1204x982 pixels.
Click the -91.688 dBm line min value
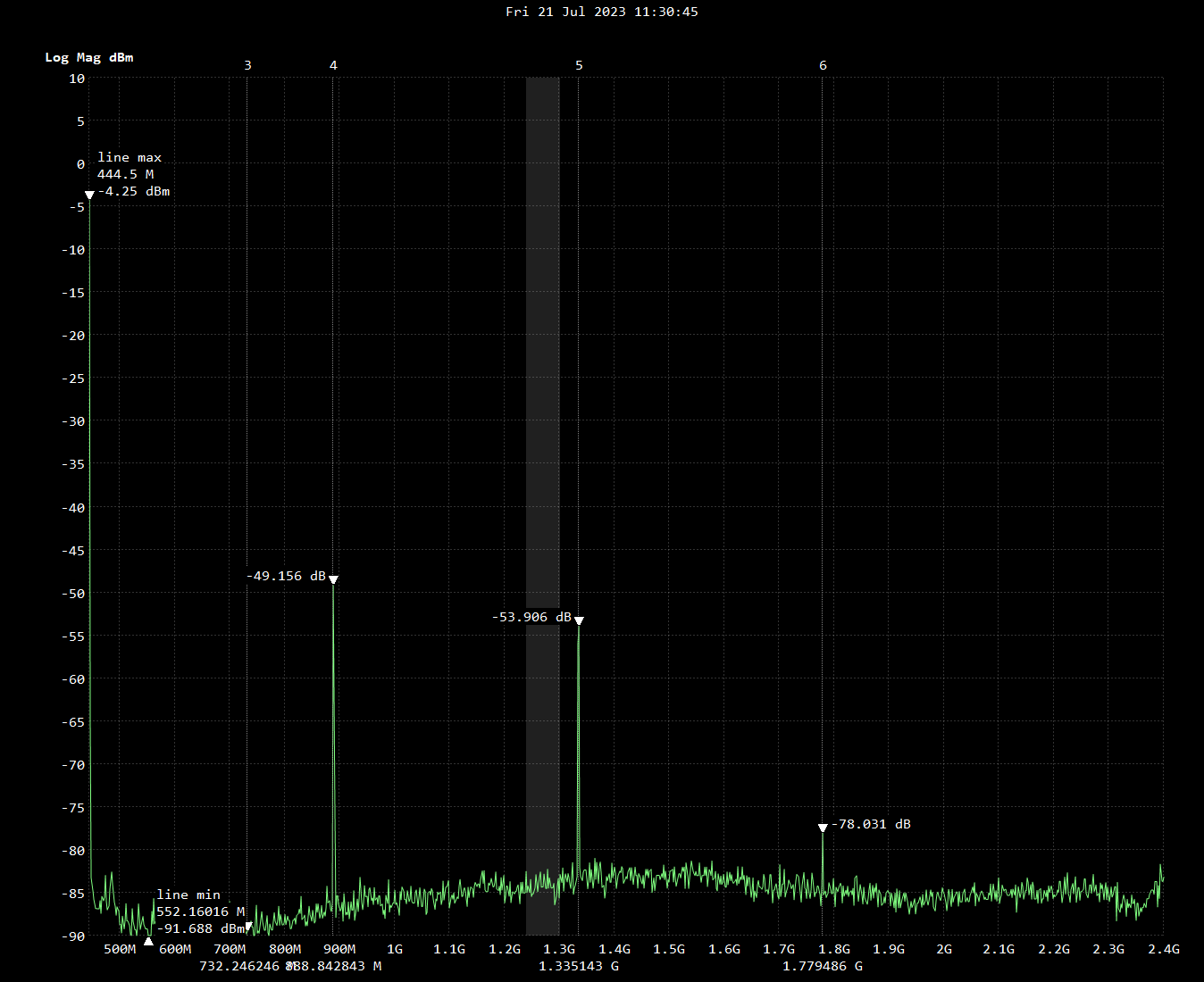click(200, 928)
